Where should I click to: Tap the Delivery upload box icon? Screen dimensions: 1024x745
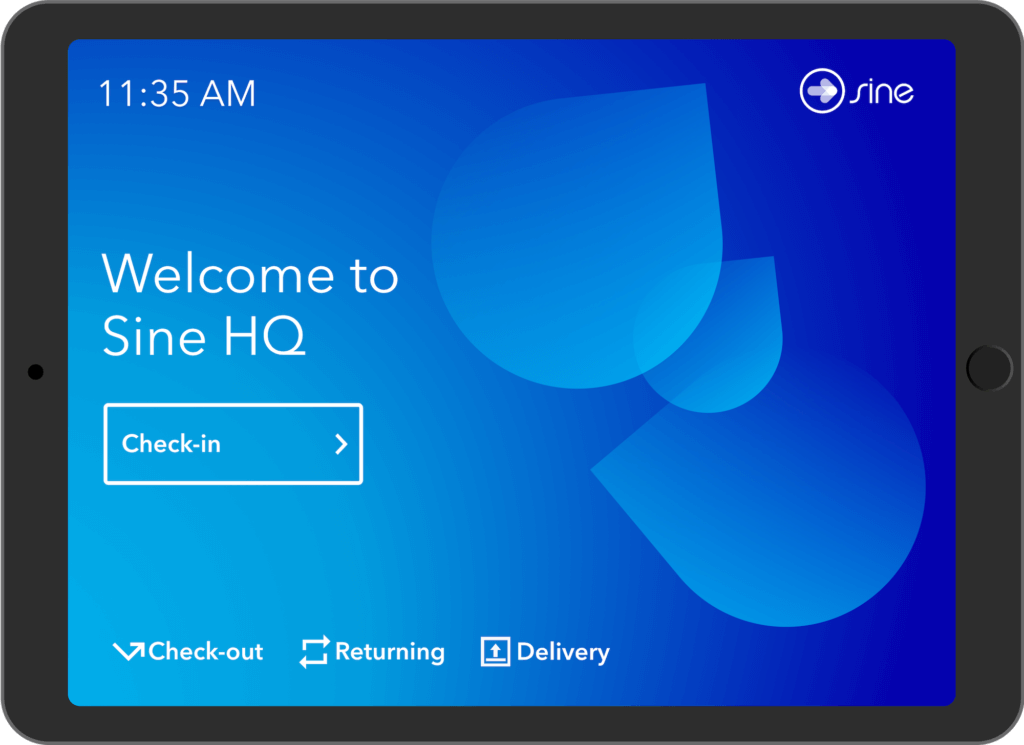[x=496, y=652]
